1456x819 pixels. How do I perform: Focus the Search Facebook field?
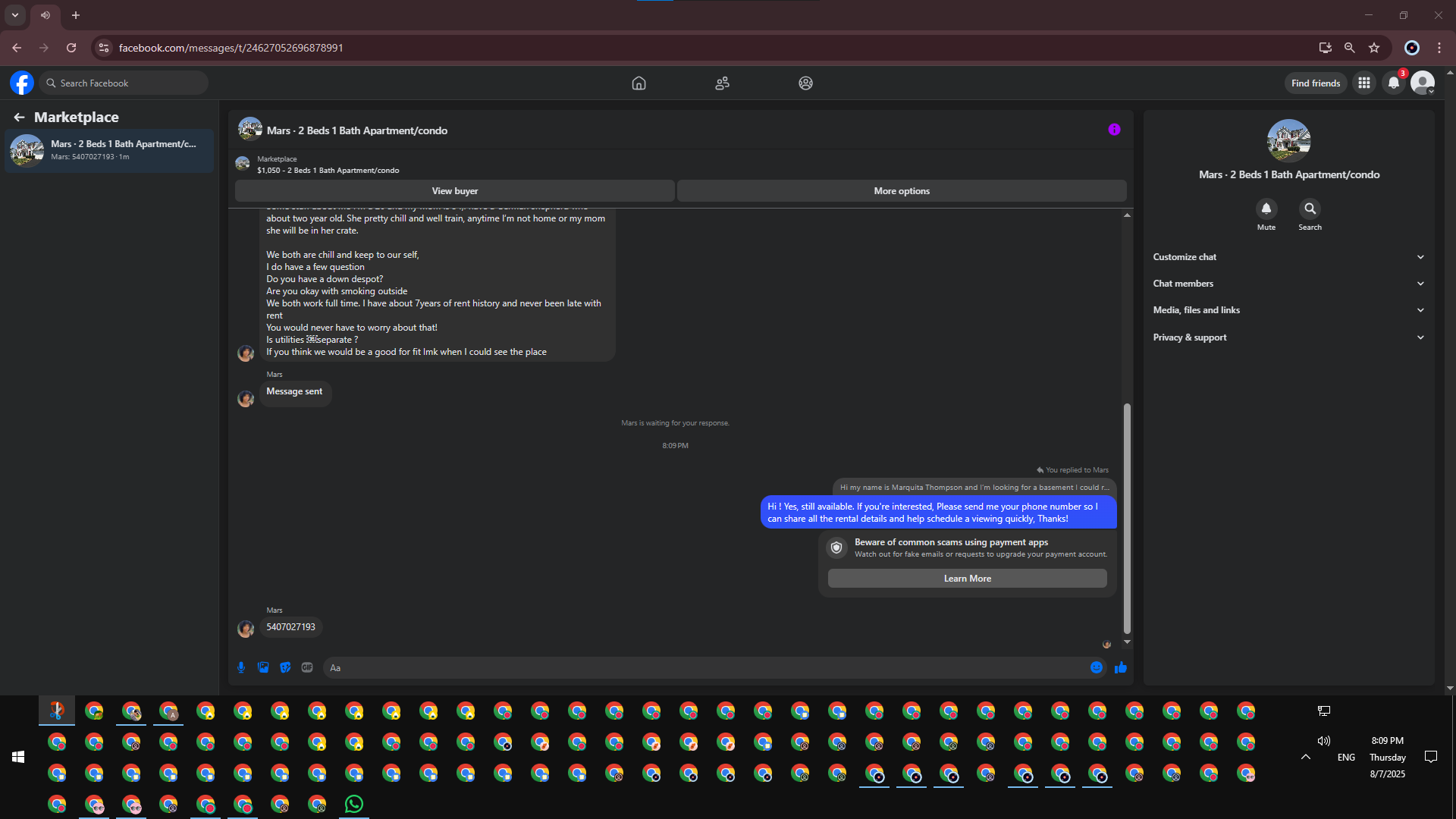(x=124, y=83)
